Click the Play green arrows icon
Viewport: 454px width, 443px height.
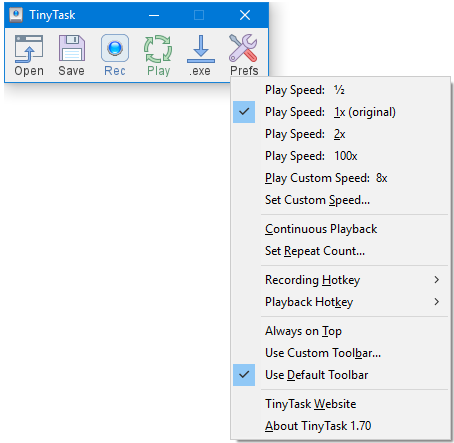(x=158, y=55)
